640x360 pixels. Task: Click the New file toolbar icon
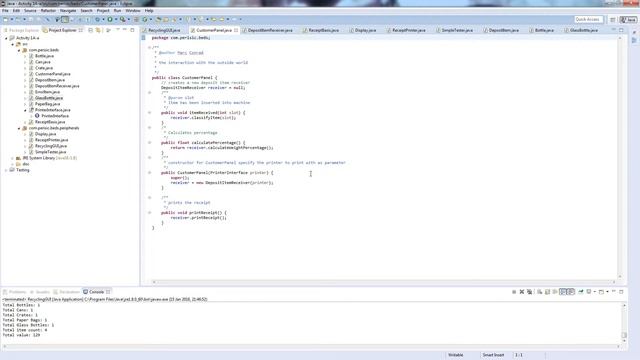pos(6,19)
